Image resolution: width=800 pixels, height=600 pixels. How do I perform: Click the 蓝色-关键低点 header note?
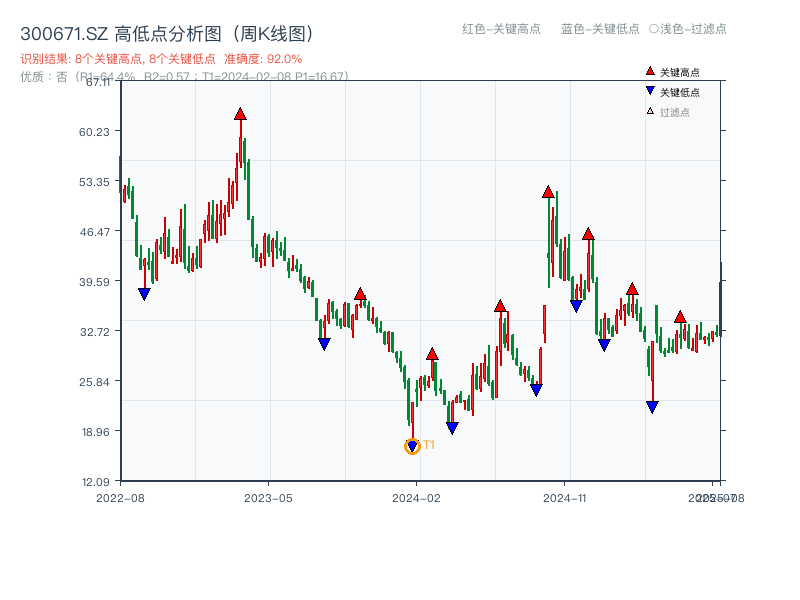tap(601, 29)
